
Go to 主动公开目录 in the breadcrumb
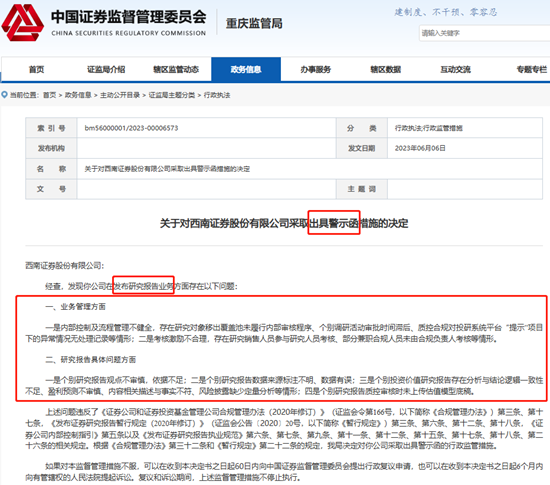tap(120, 95)
